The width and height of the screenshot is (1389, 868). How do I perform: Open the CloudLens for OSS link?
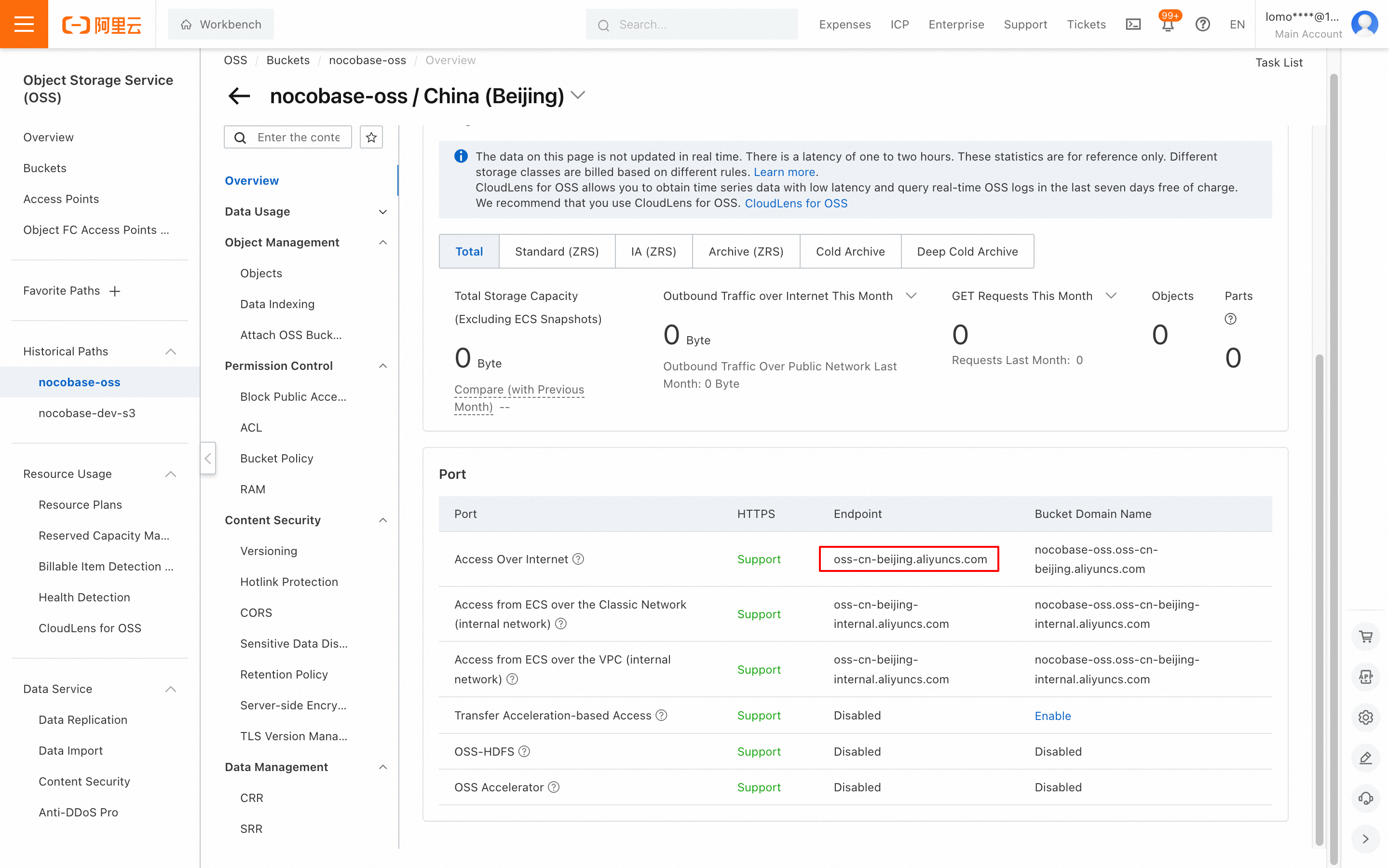(795, 203)
